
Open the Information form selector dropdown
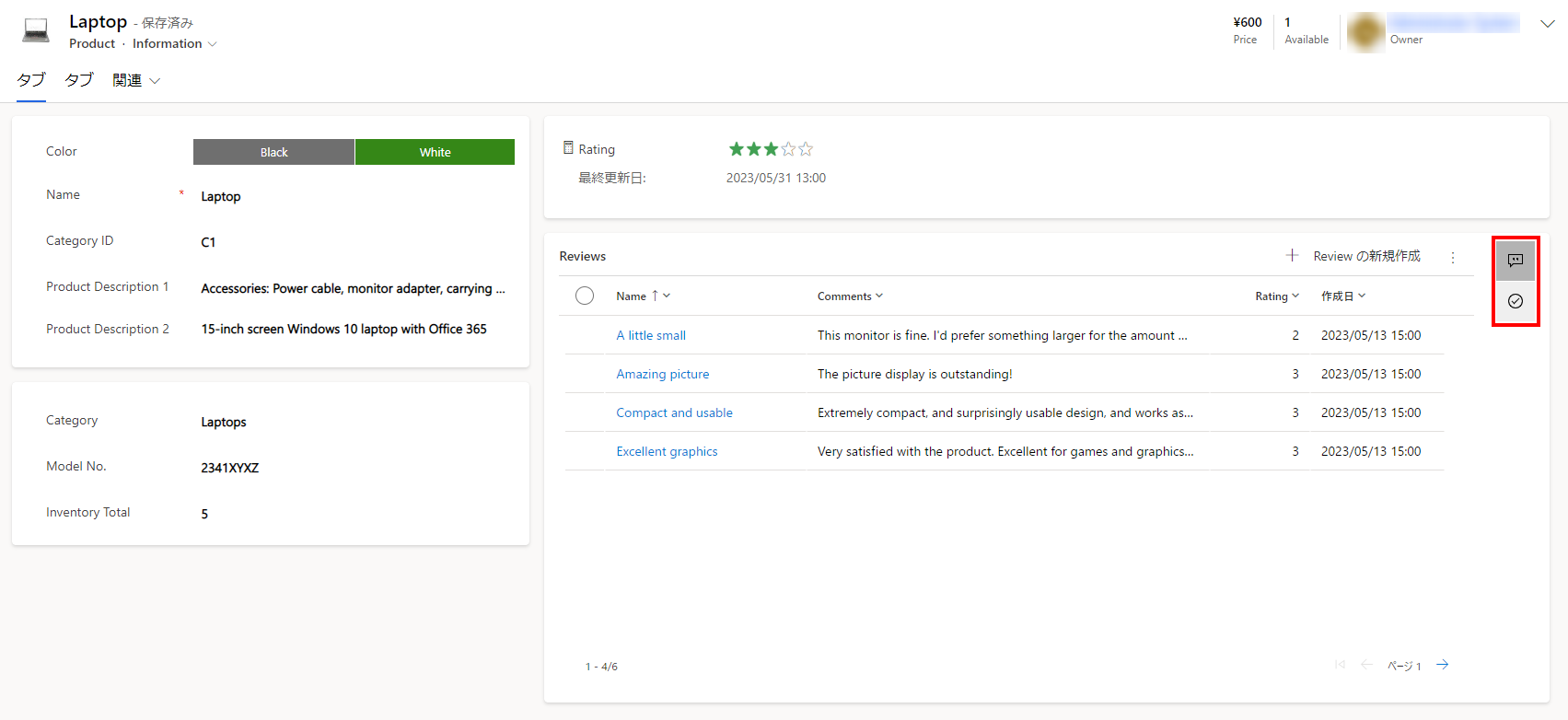(x=174, y=44)
